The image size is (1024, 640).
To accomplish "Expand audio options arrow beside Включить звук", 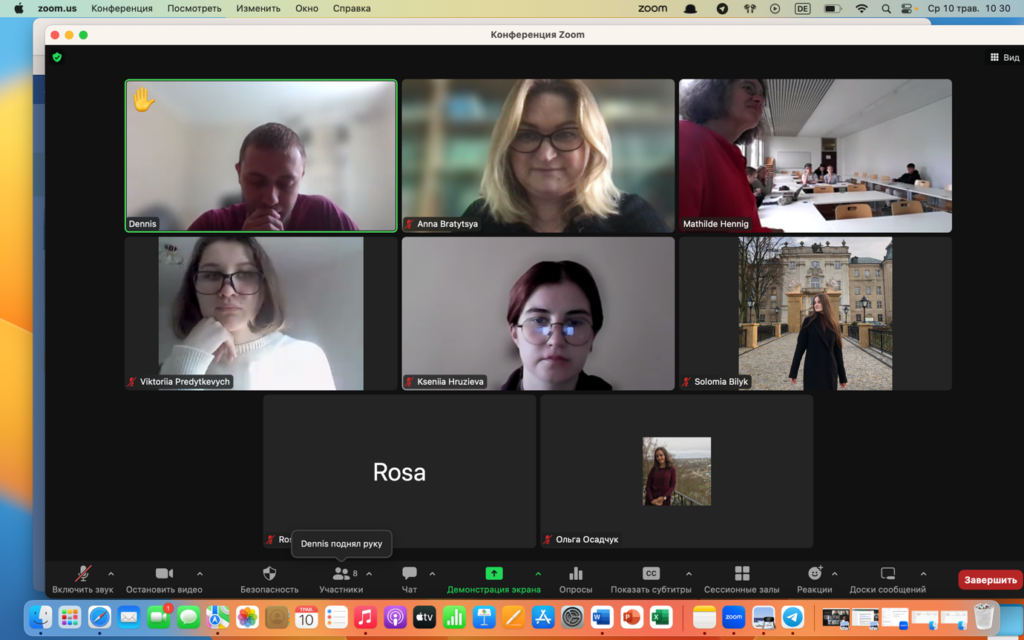I will 111,574.
